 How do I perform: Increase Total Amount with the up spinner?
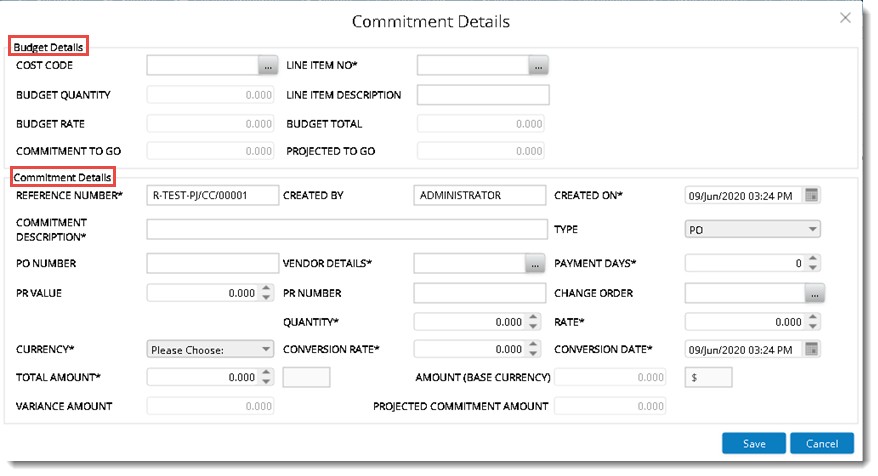click(267, 373)
